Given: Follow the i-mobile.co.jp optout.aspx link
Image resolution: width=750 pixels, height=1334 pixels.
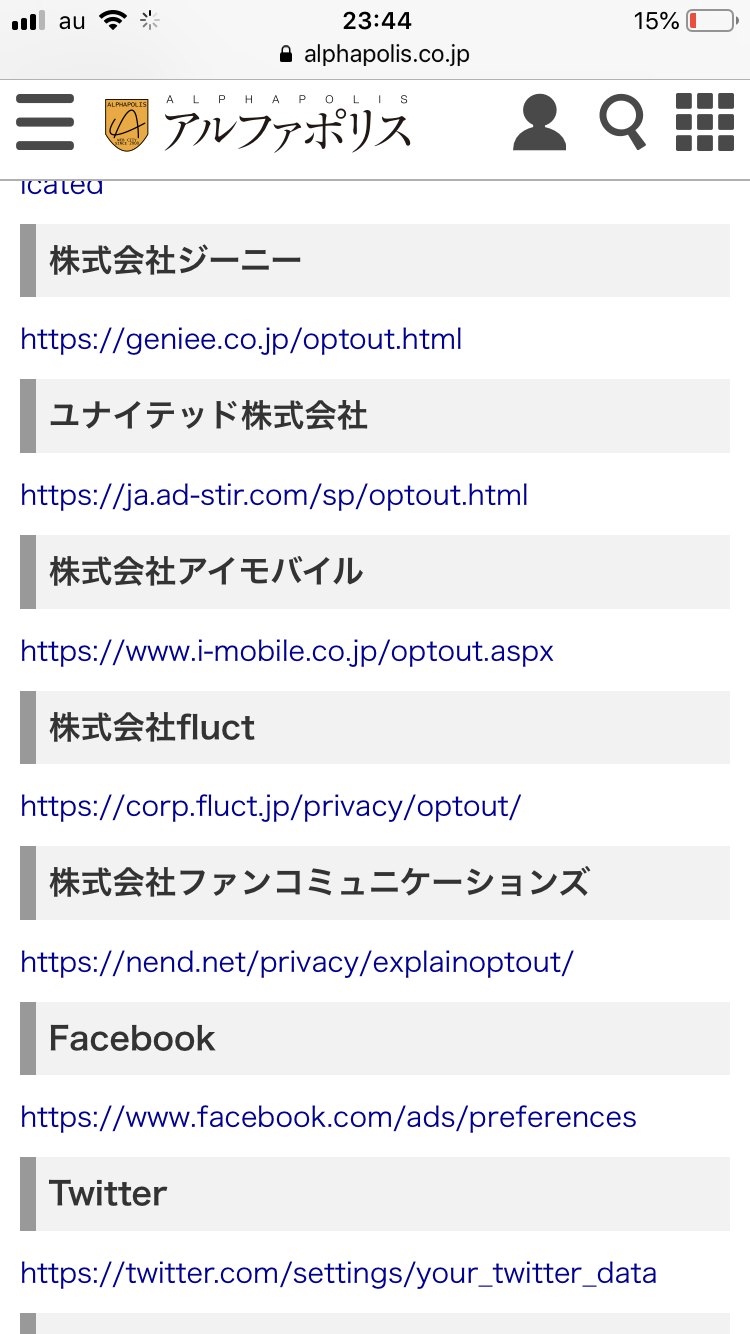Looking at the screenshot, I should coord(287,651).
